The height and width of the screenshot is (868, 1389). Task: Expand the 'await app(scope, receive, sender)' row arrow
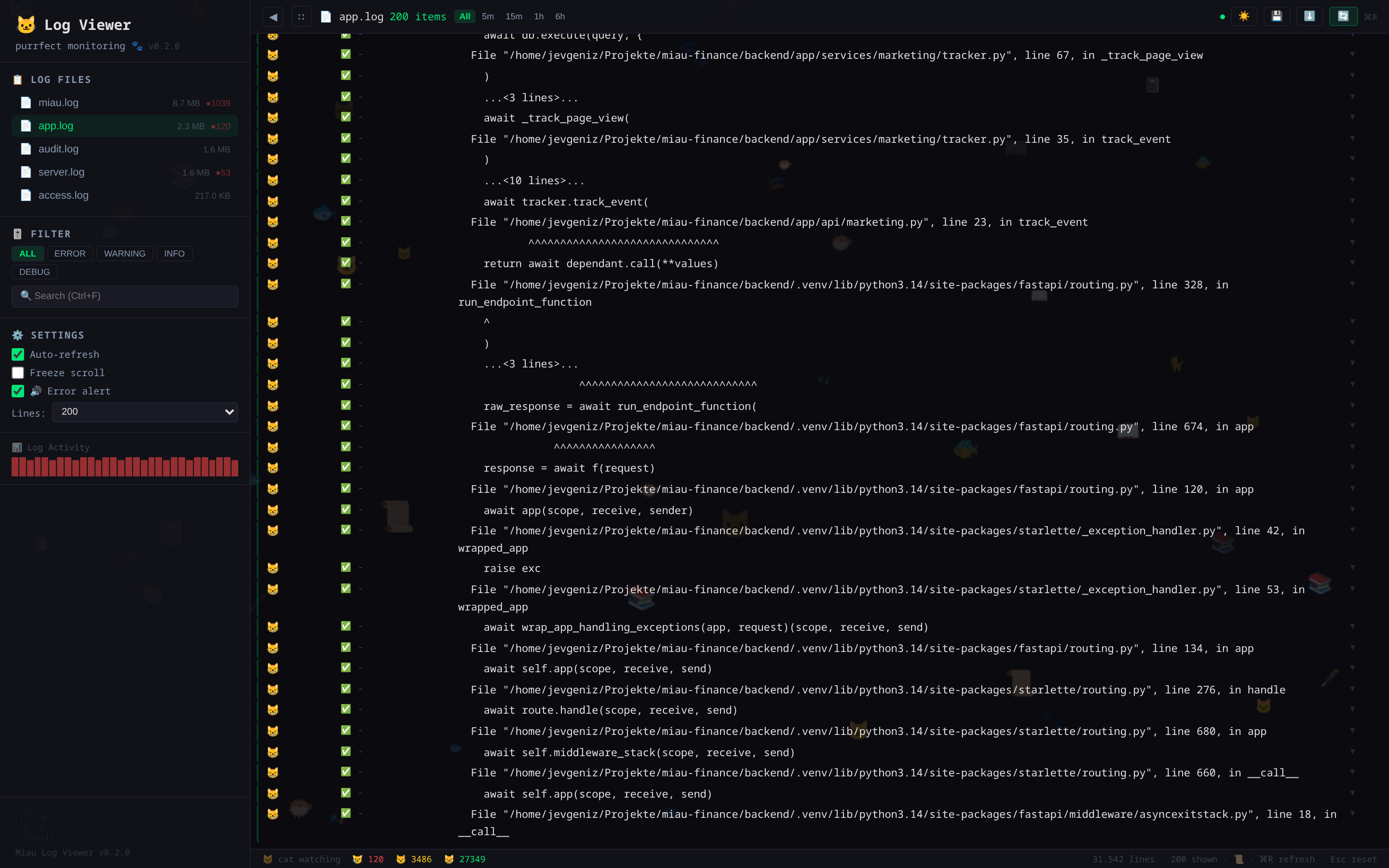coord(1352,509)
